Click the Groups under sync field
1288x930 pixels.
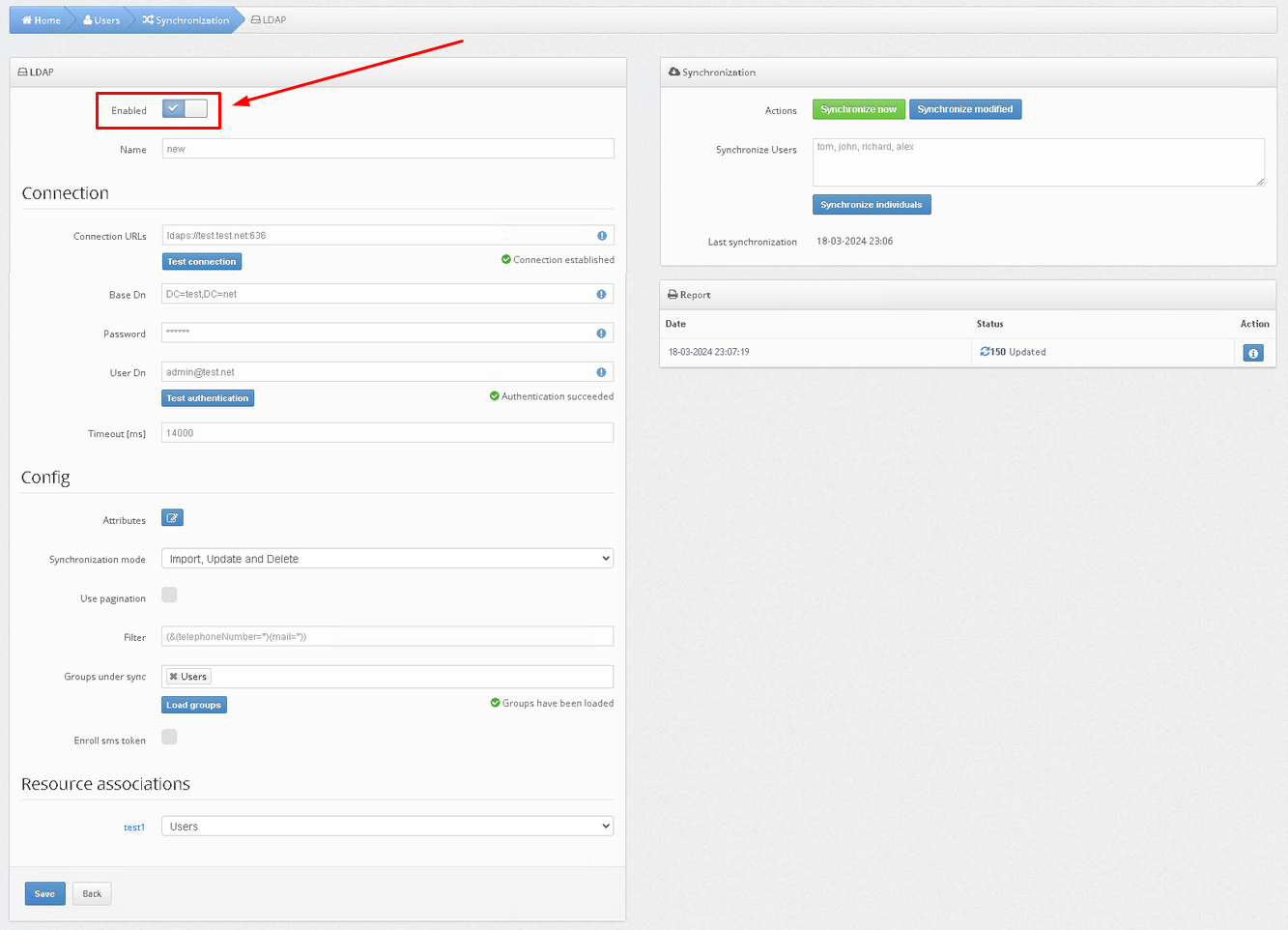coord(387,677)
